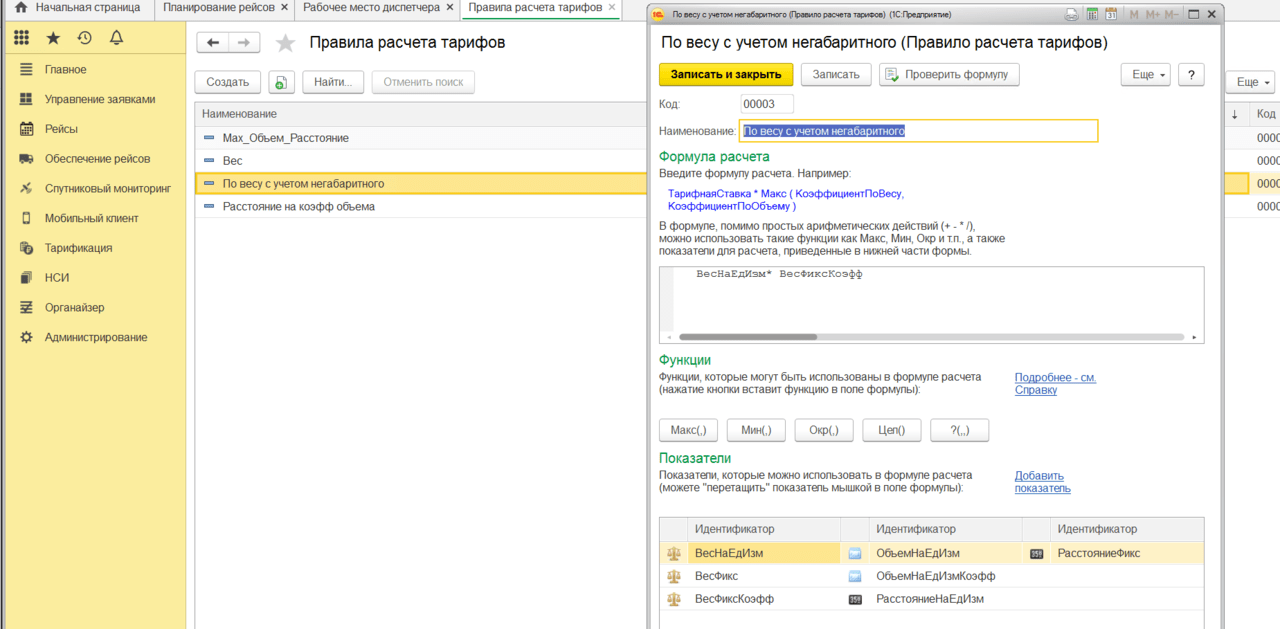The width and height of the screenshot is (1280, 629).
Task: Click the back arrow navigation button
Action: click(213, 43)
